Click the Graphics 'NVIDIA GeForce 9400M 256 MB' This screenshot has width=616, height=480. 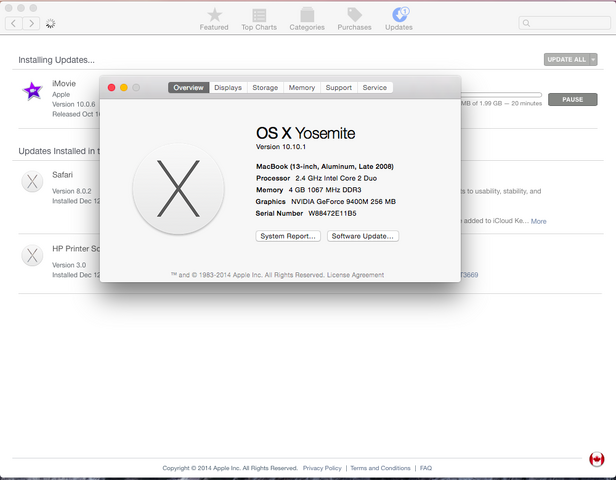(343, 202)
